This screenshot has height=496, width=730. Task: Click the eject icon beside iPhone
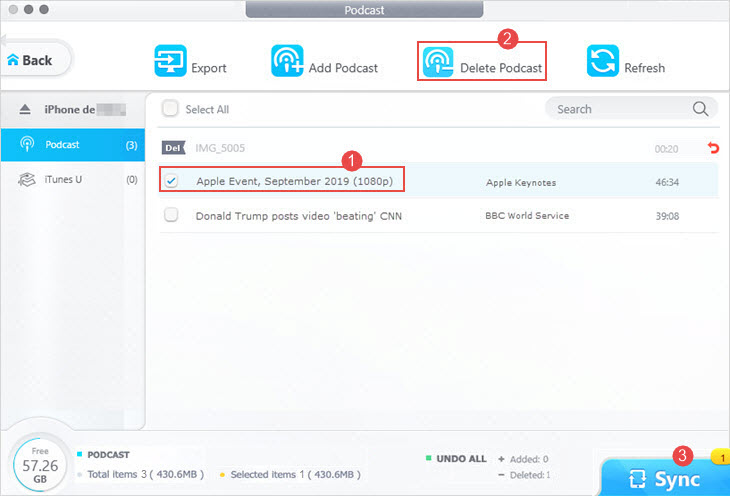click(25, 110)
